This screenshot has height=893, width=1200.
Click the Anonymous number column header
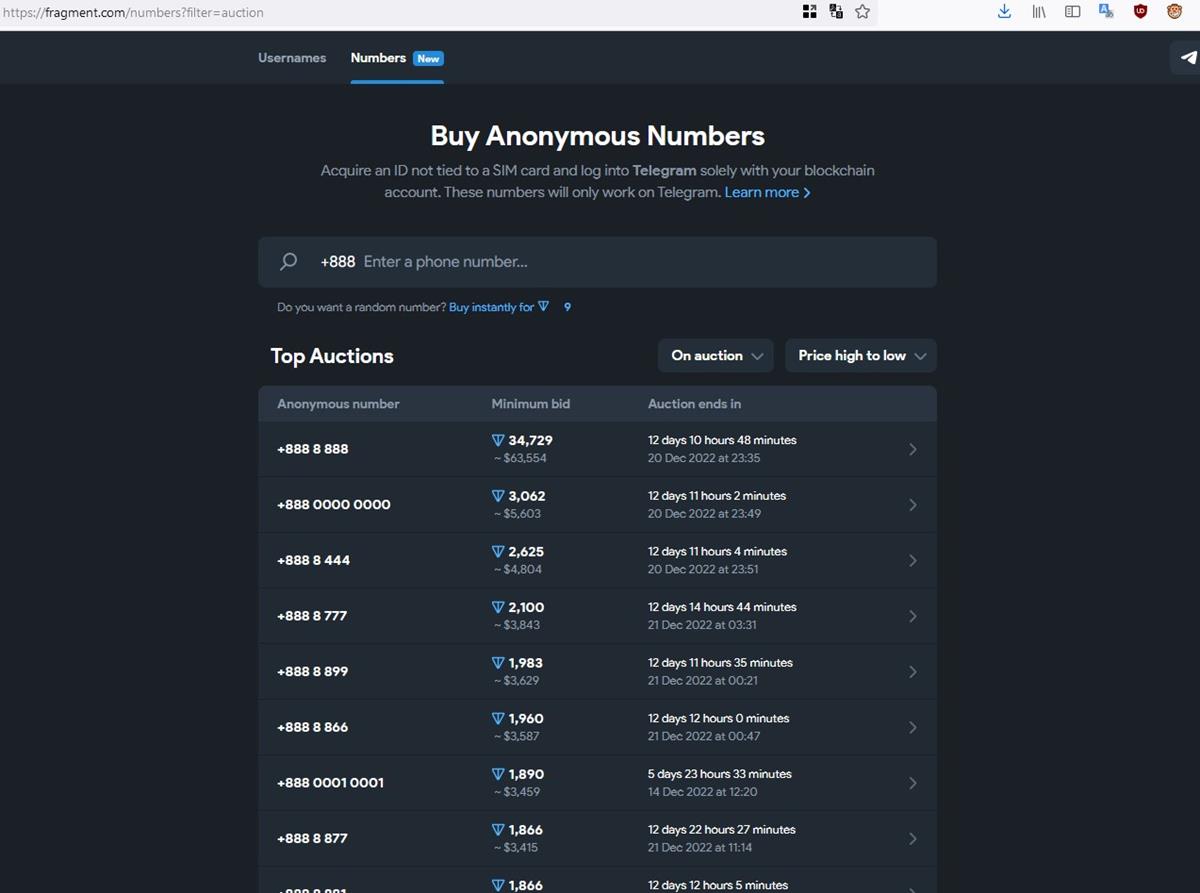pos(338,404)
